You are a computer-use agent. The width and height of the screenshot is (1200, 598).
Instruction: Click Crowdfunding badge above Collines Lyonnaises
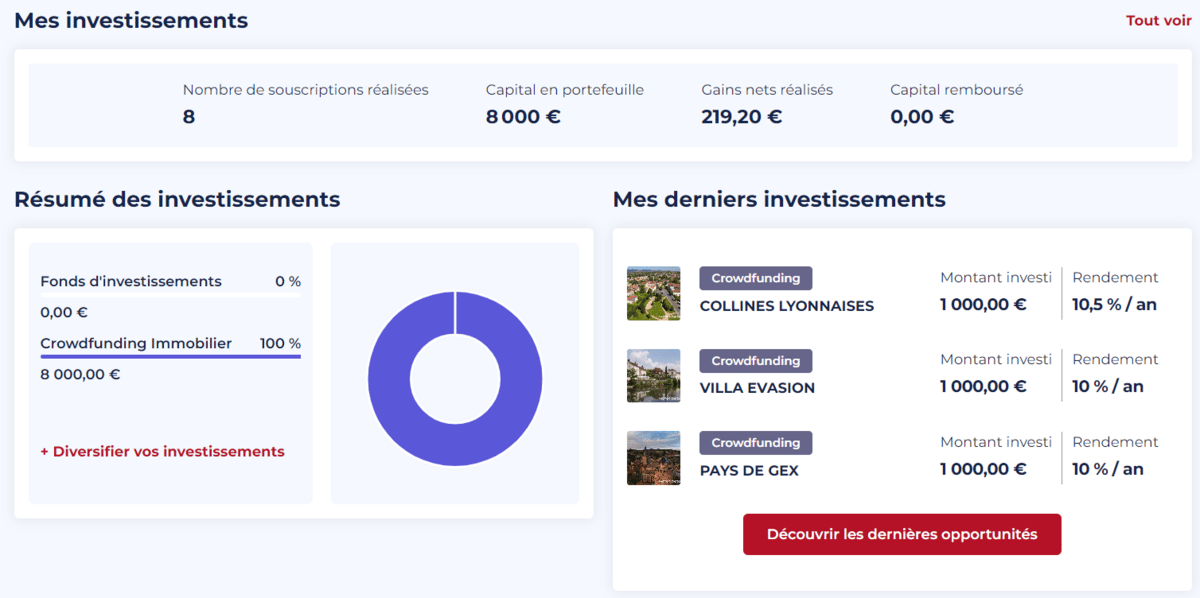(756, 278)
